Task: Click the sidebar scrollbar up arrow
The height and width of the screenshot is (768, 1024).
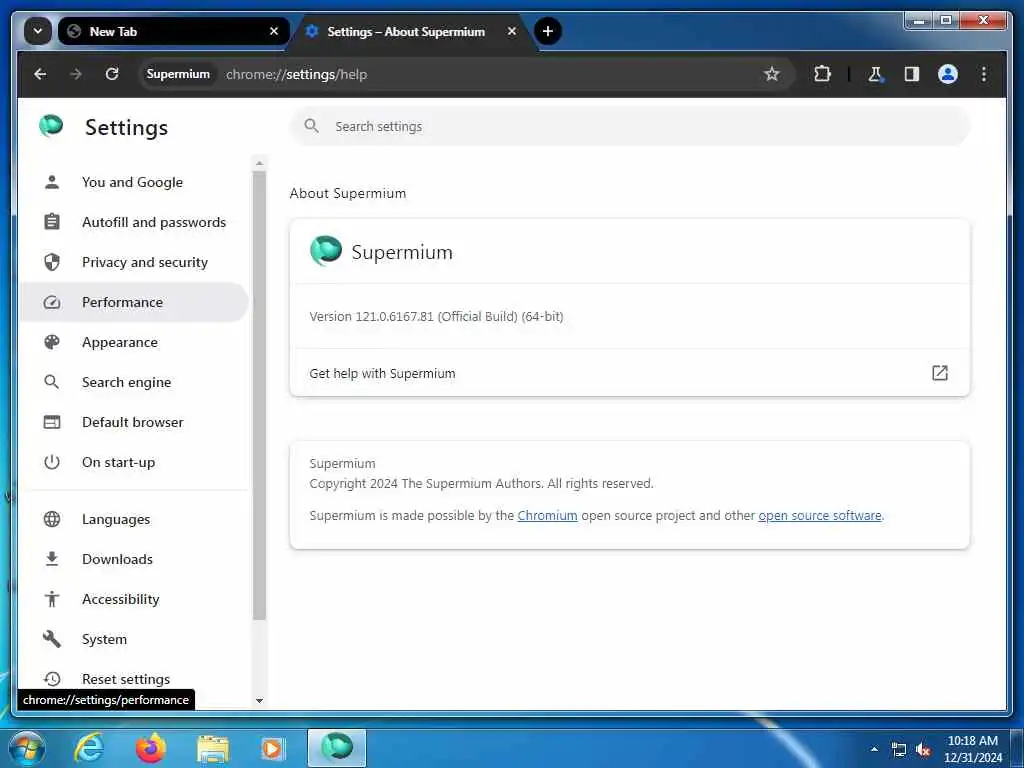Action: click(x=259, y=163)
